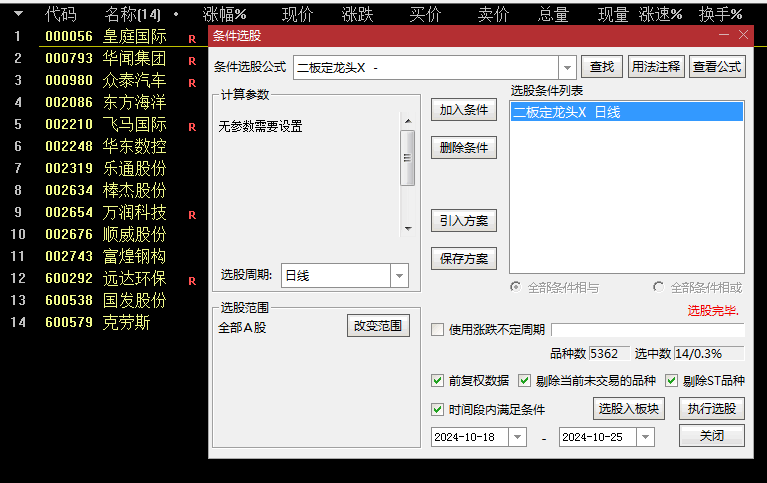Expand the 条件选股公式 dropdown arrow

[567, 68]
